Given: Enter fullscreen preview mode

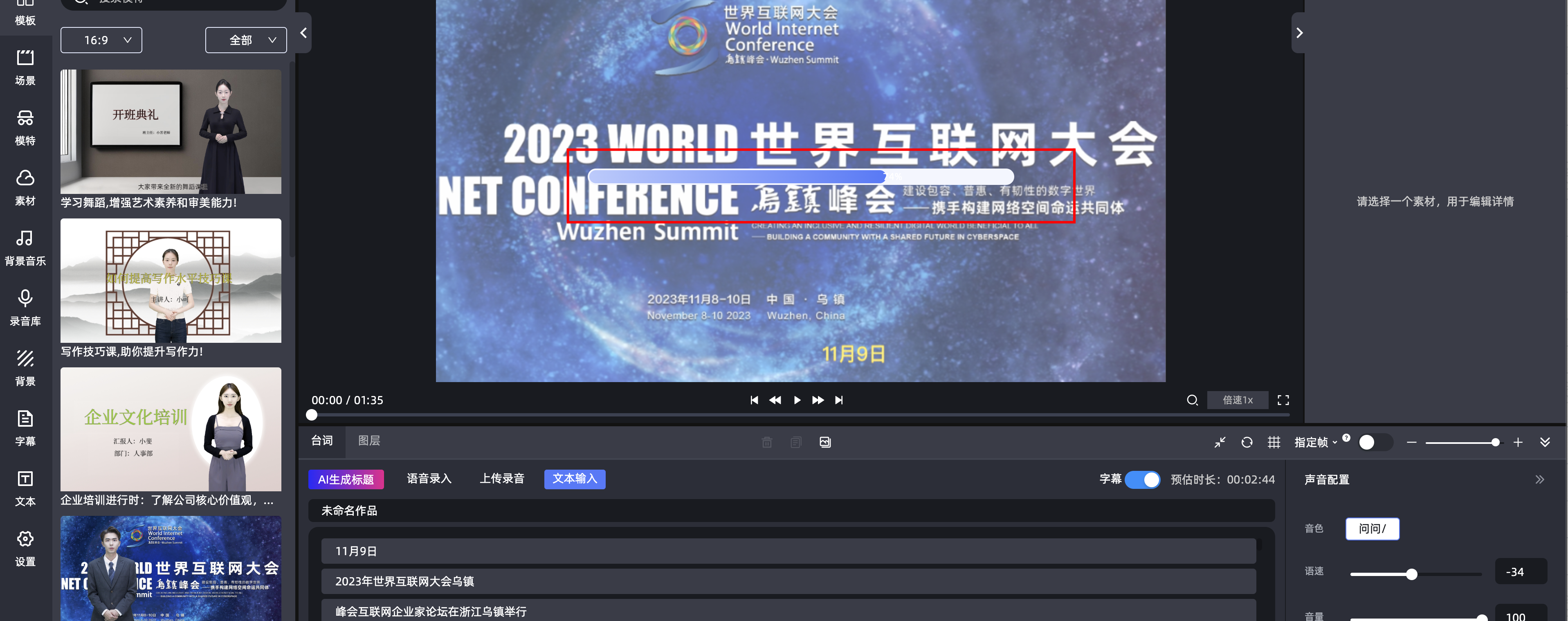Looking at the screenshot, I should click(1283, 400).
